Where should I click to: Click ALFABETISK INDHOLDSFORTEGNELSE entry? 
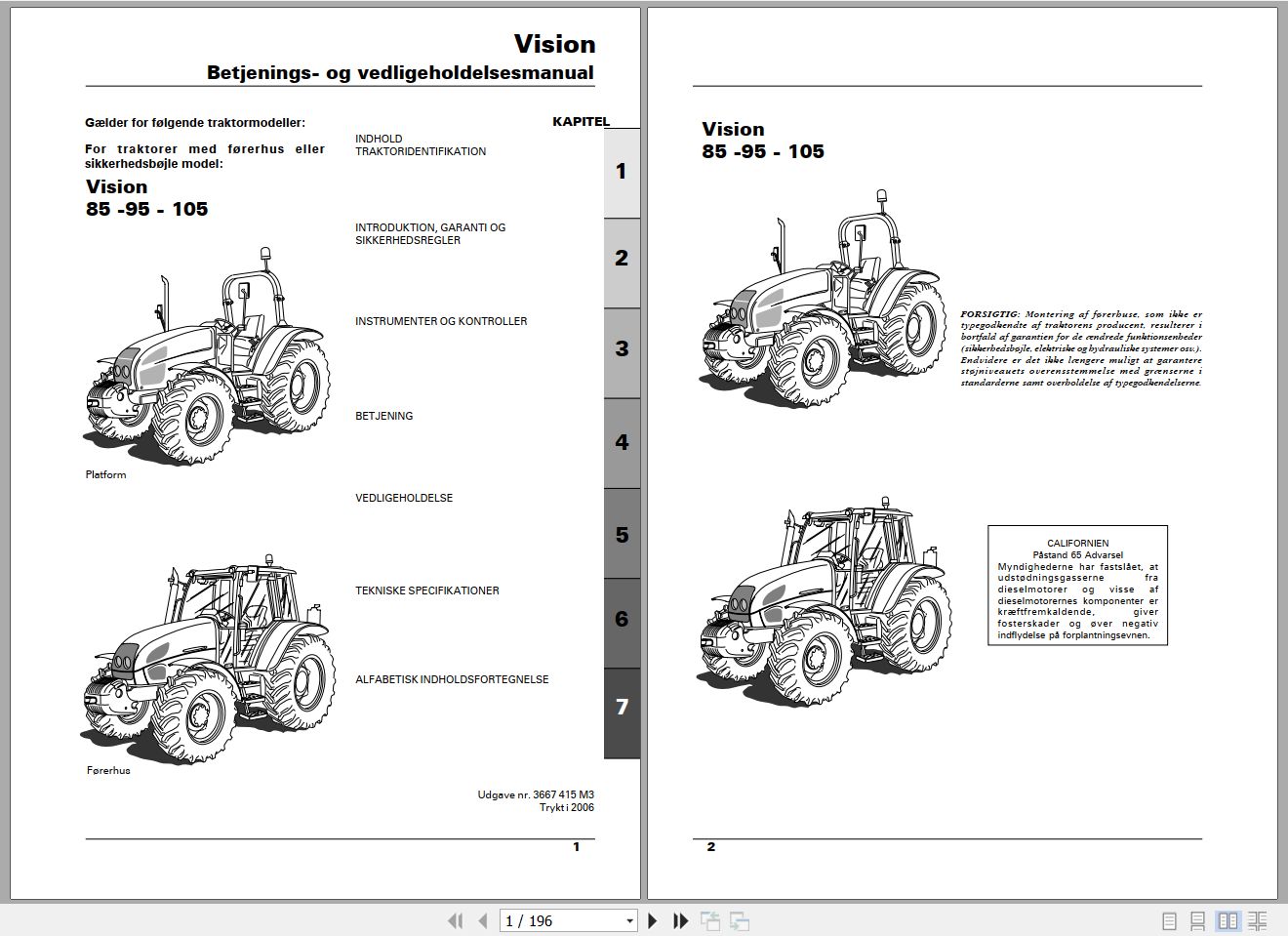point(452,679)
